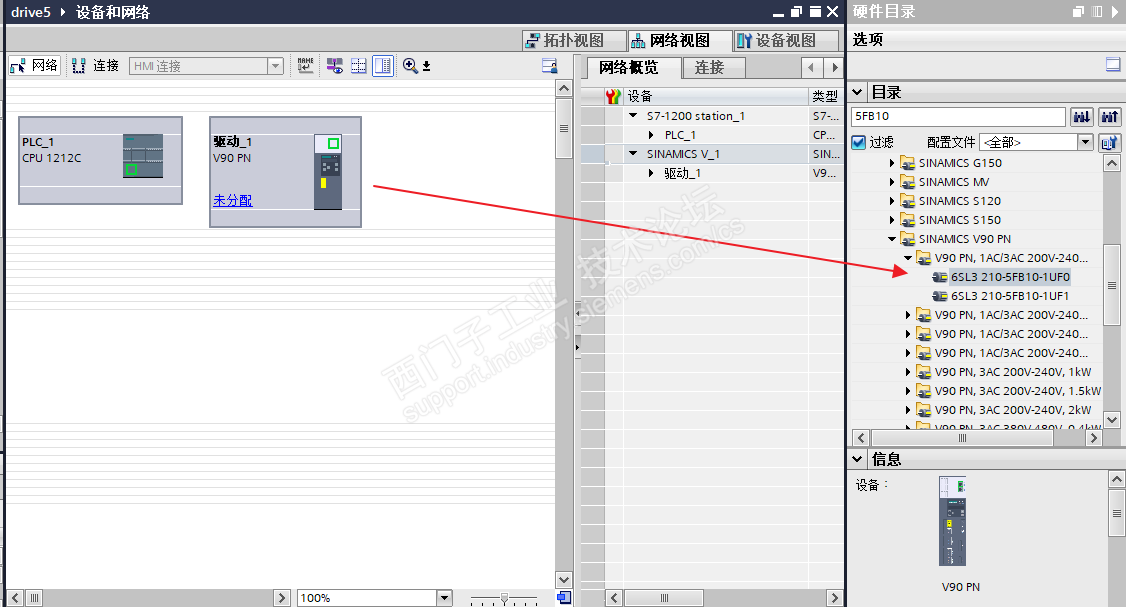The image size is (1126, 607).
Task: Expand V90 PN, 3AC 200V-240V, 1kW folder
Action: click(x=908, y=372)
